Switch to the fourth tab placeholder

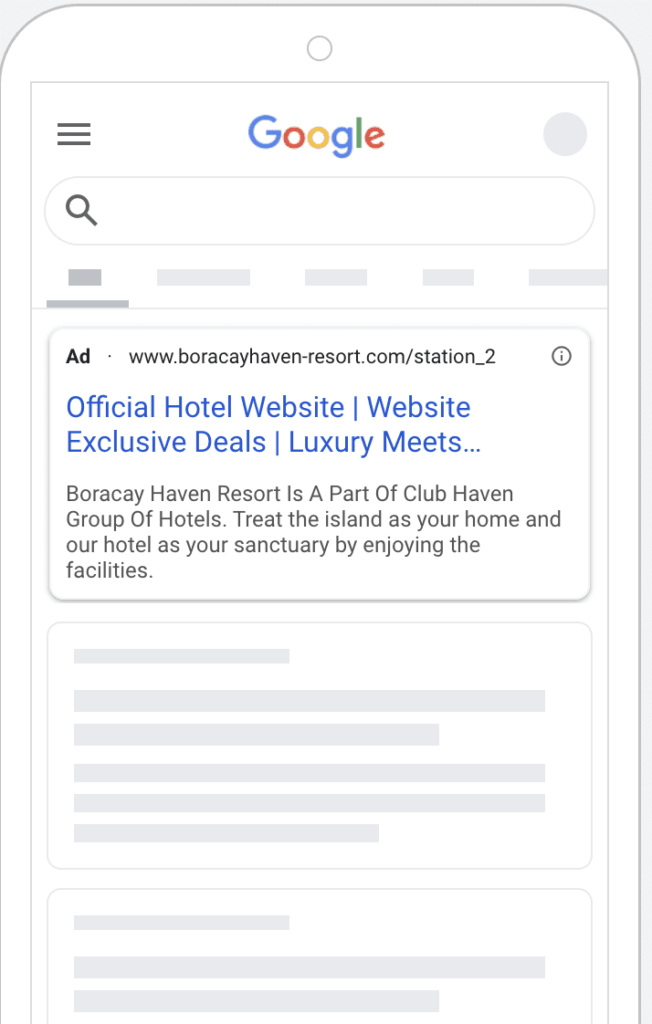pos(448,278)
